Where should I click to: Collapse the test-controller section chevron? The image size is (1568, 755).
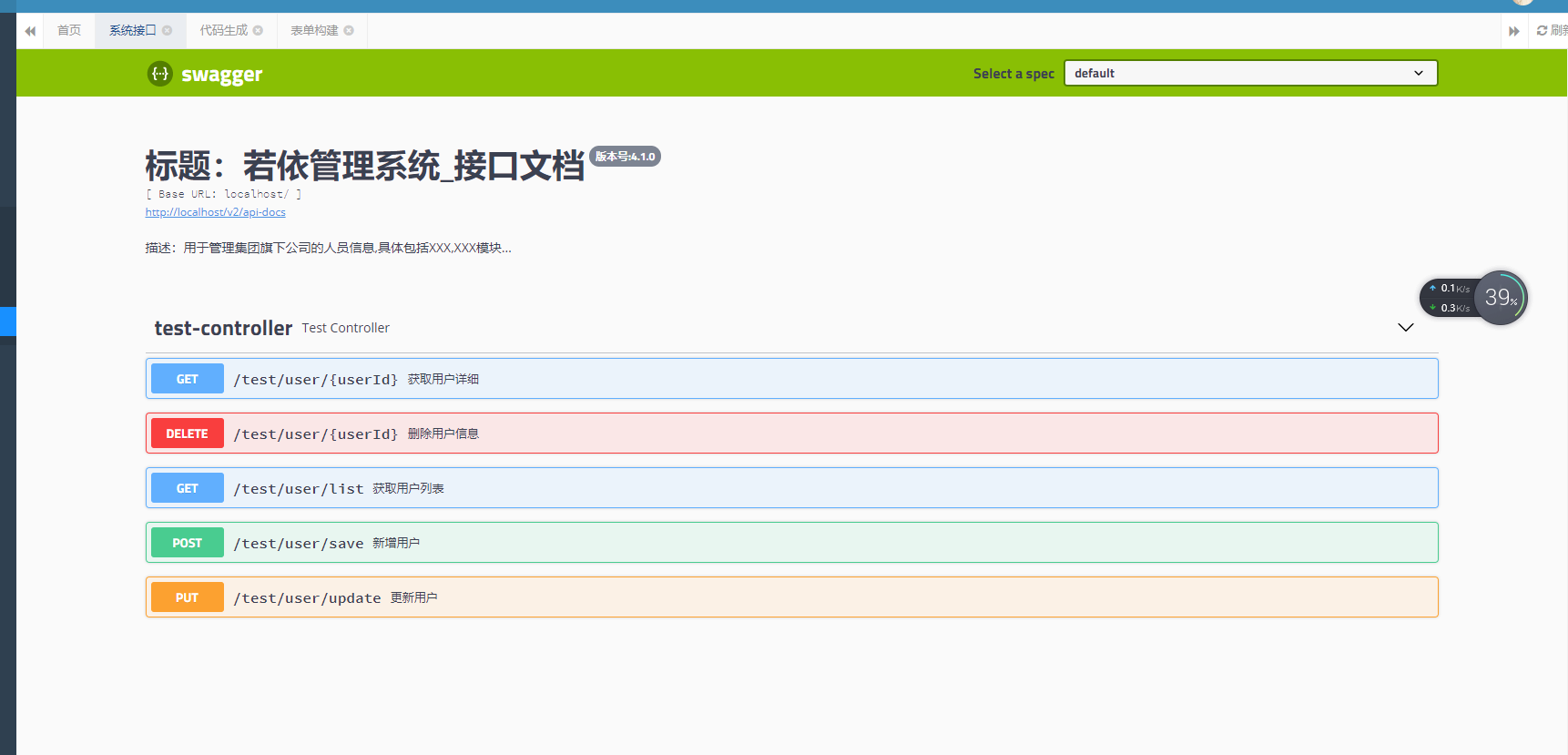tap(1406, 328)
